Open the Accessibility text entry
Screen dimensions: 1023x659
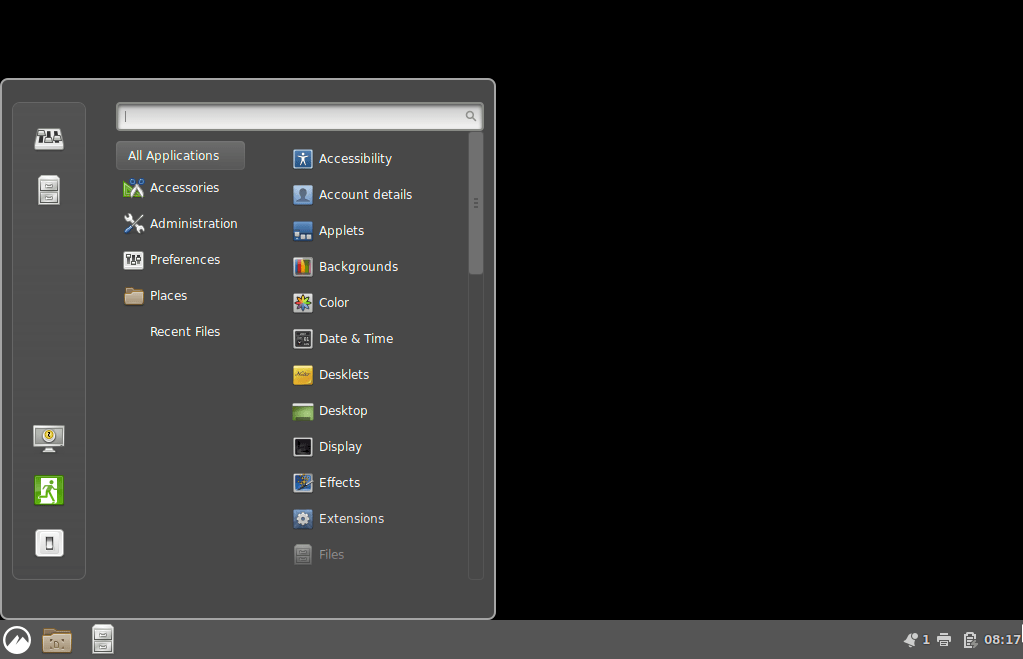pyautogui.click(x=356, y=159)
